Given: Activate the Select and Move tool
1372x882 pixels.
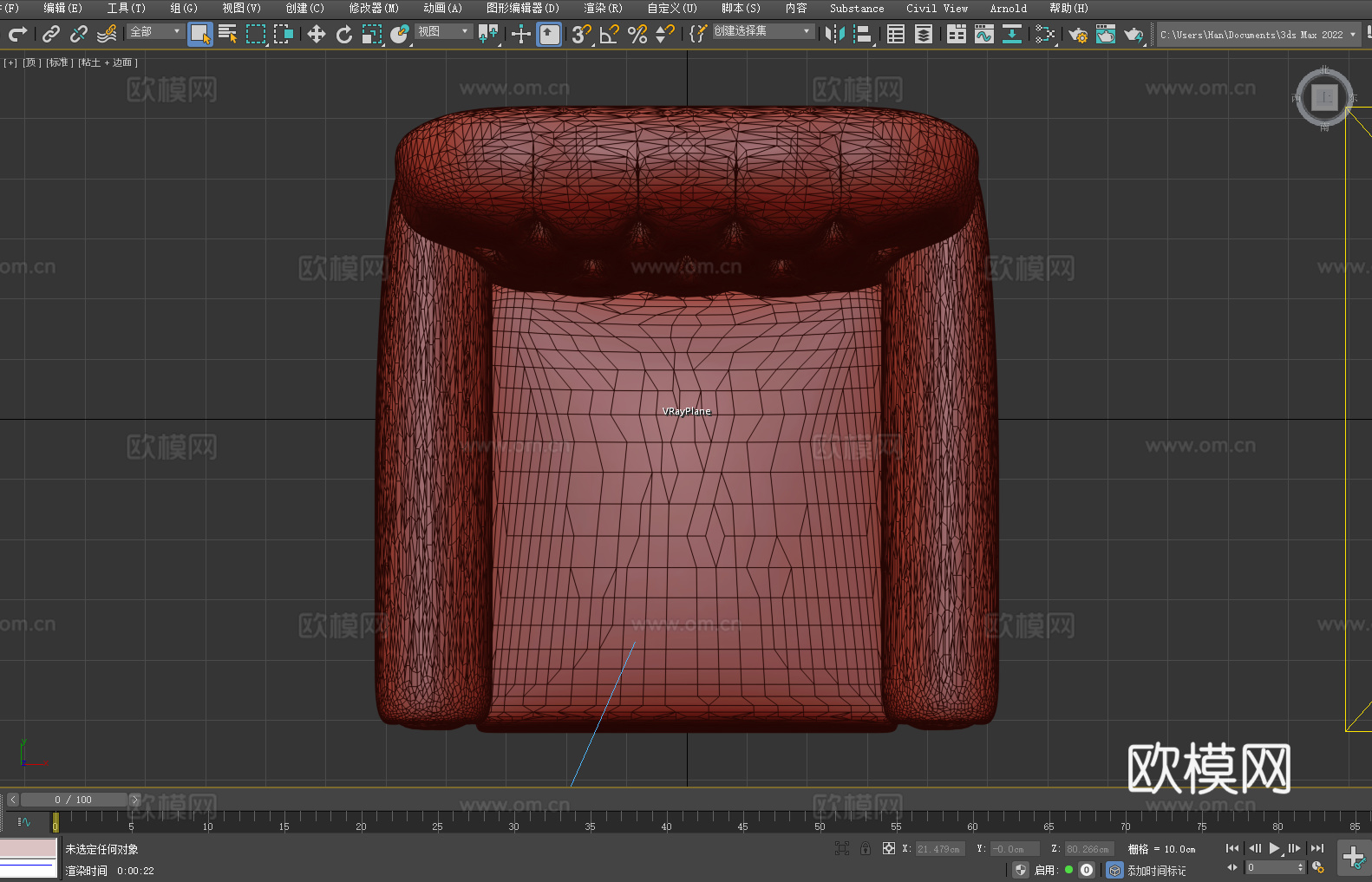Looking at the screenshot, I should 317,34.
